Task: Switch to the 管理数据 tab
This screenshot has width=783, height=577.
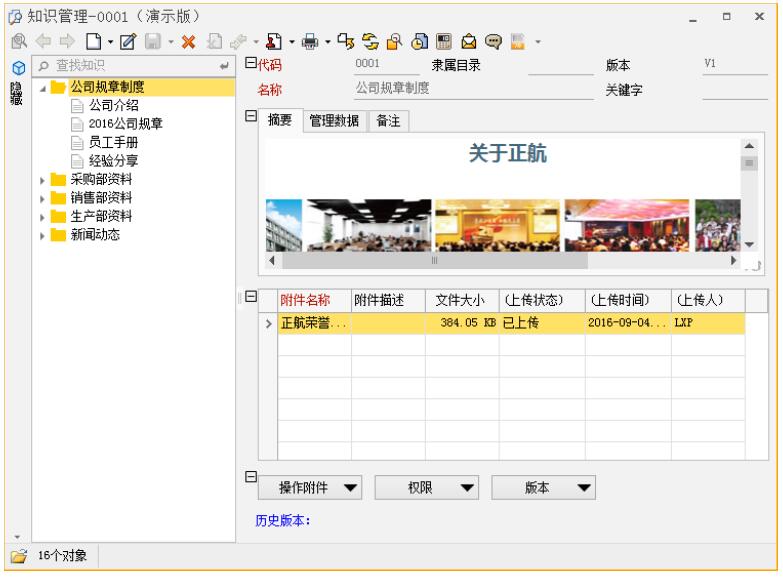Action: (x=334, y=121)
